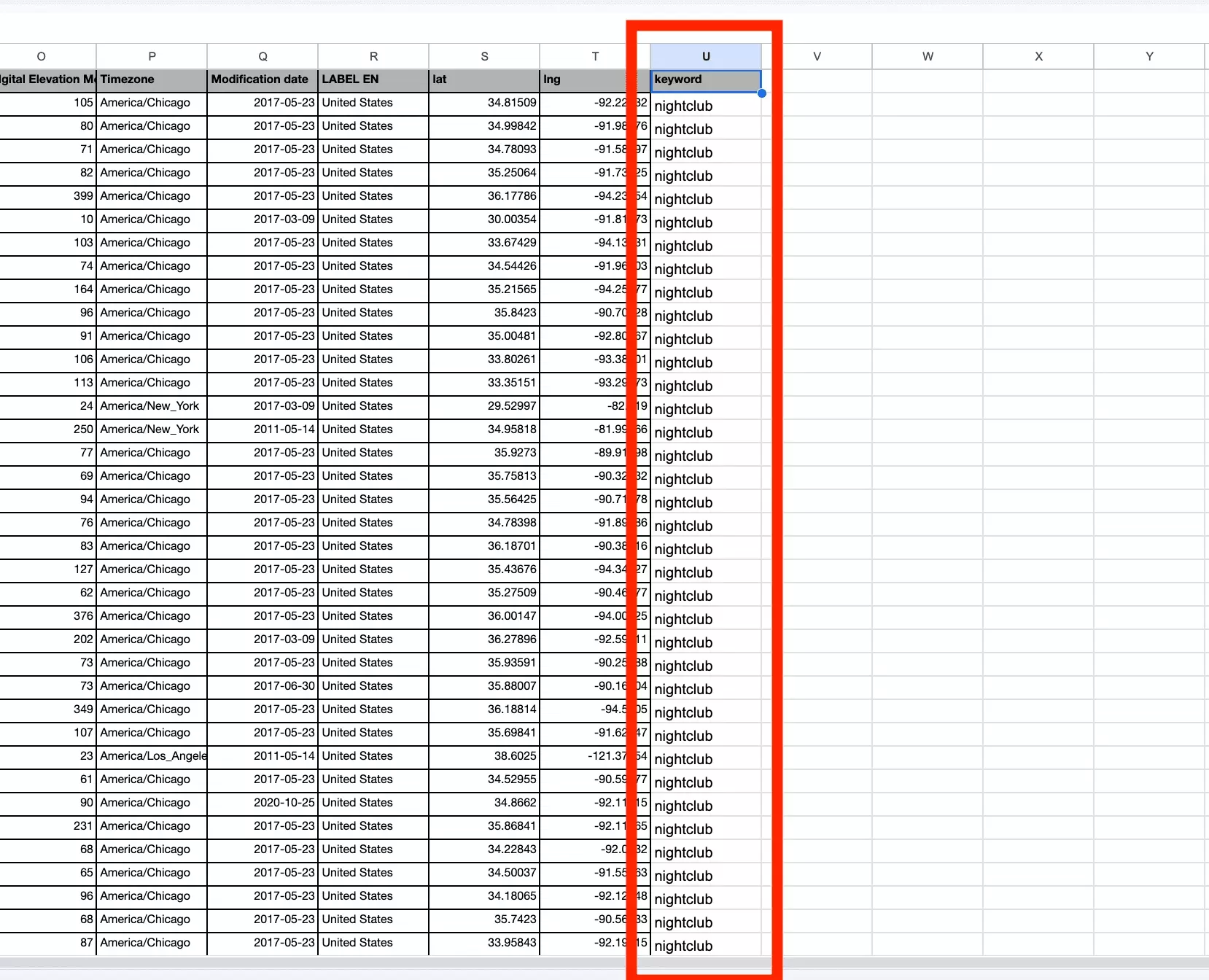Select entire column R via header

(x=373, y=56)
